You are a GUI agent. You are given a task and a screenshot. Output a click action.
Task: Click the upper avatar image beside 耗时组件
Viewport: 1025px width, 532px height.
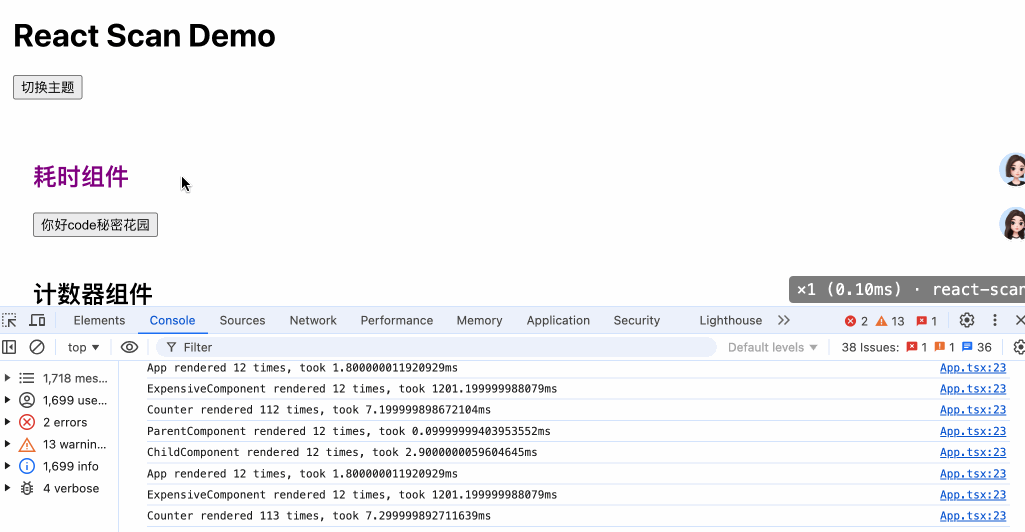pyautogui.click(x=1013, y=170)
